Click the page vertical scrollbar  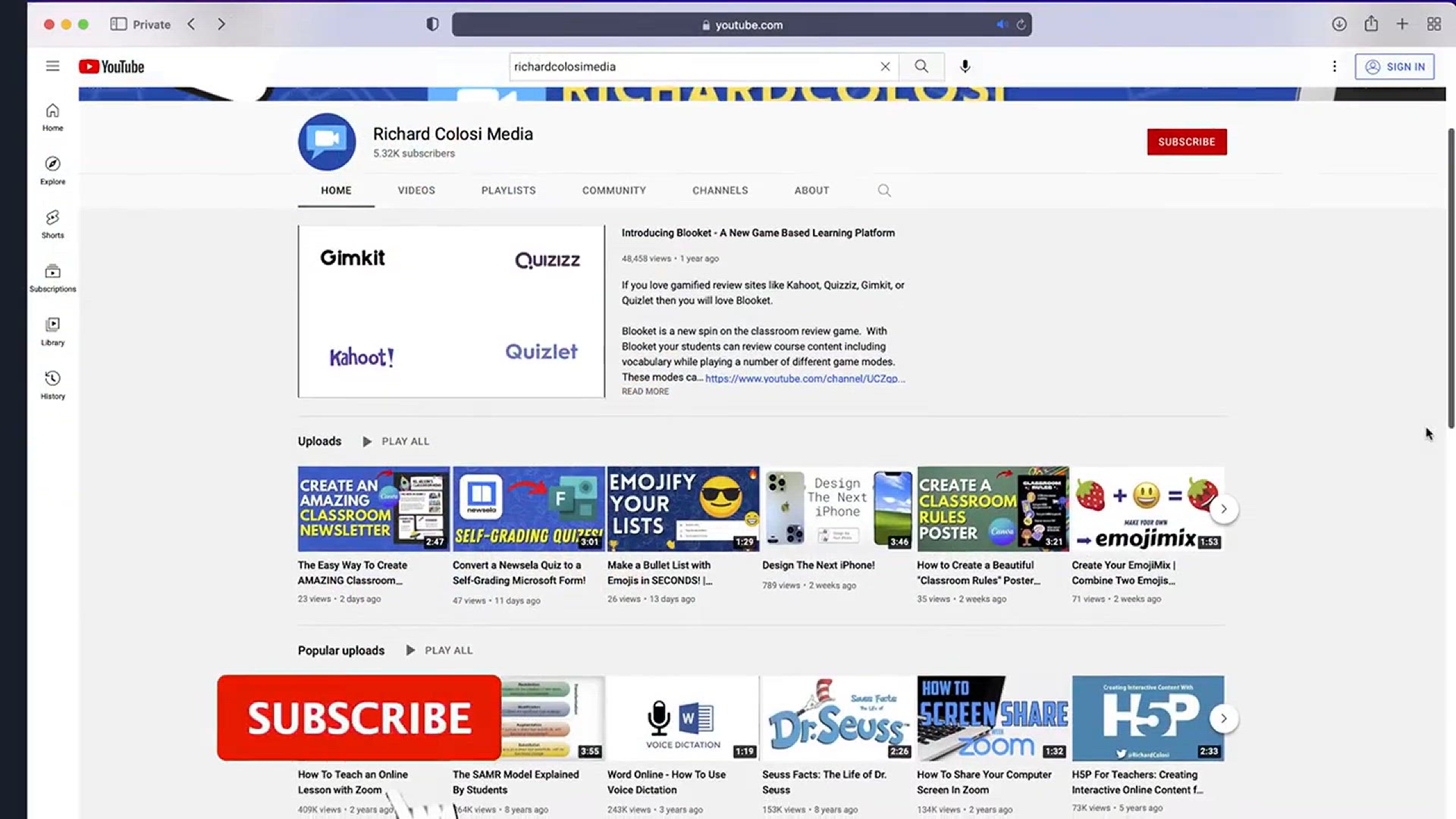tap(1451, 278)
